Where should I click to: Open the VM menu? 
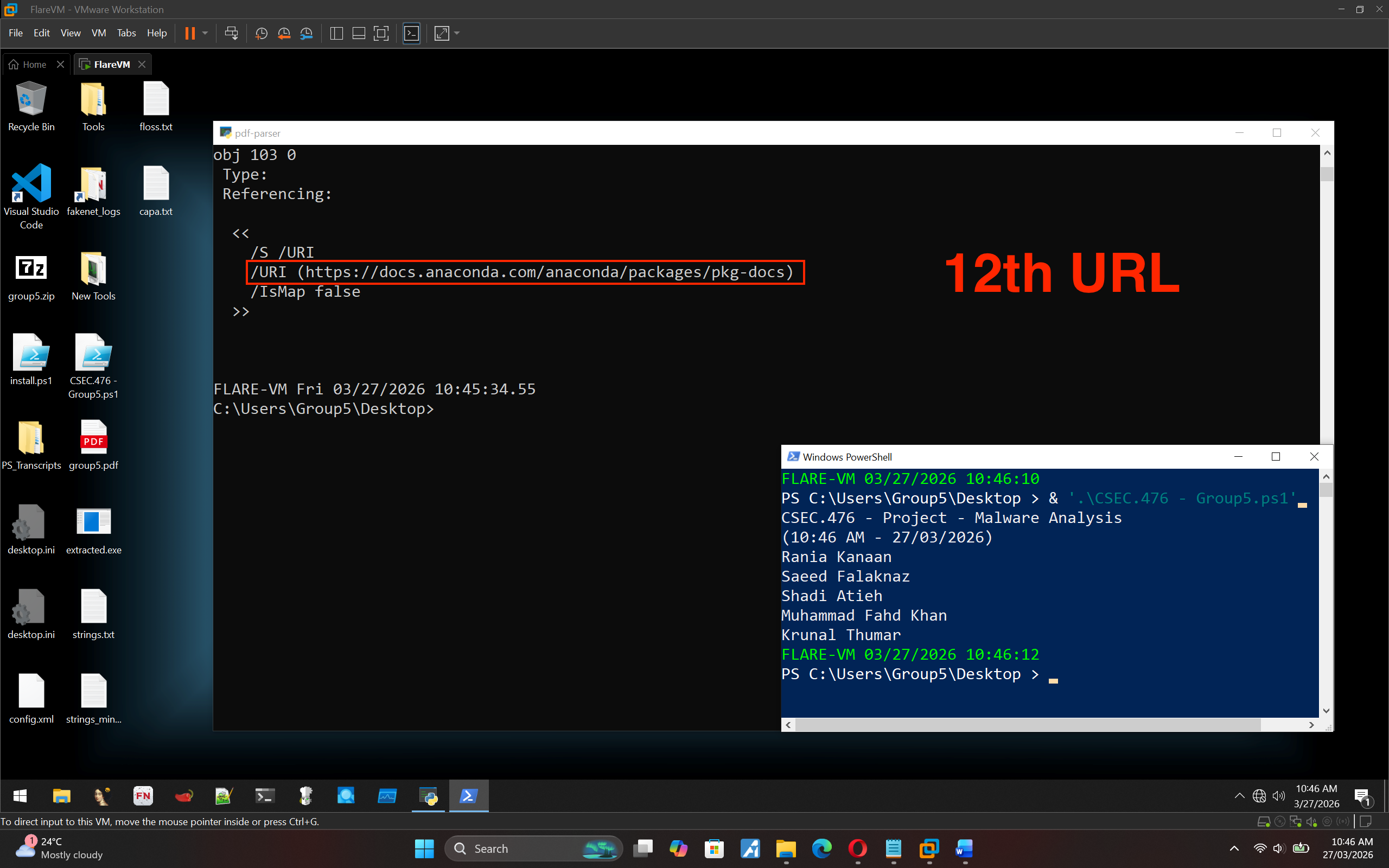coord(98,33)
